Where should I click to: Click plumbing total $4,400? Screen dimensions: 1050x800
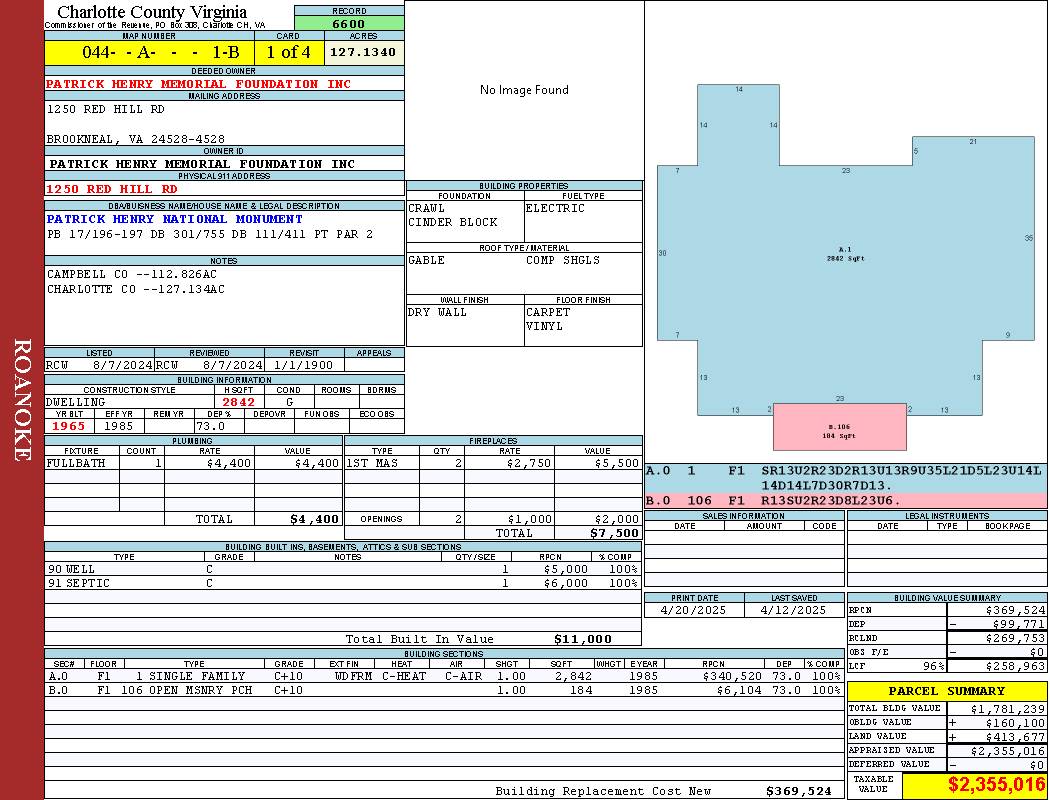pyautogui.click(x=314, y=519)
